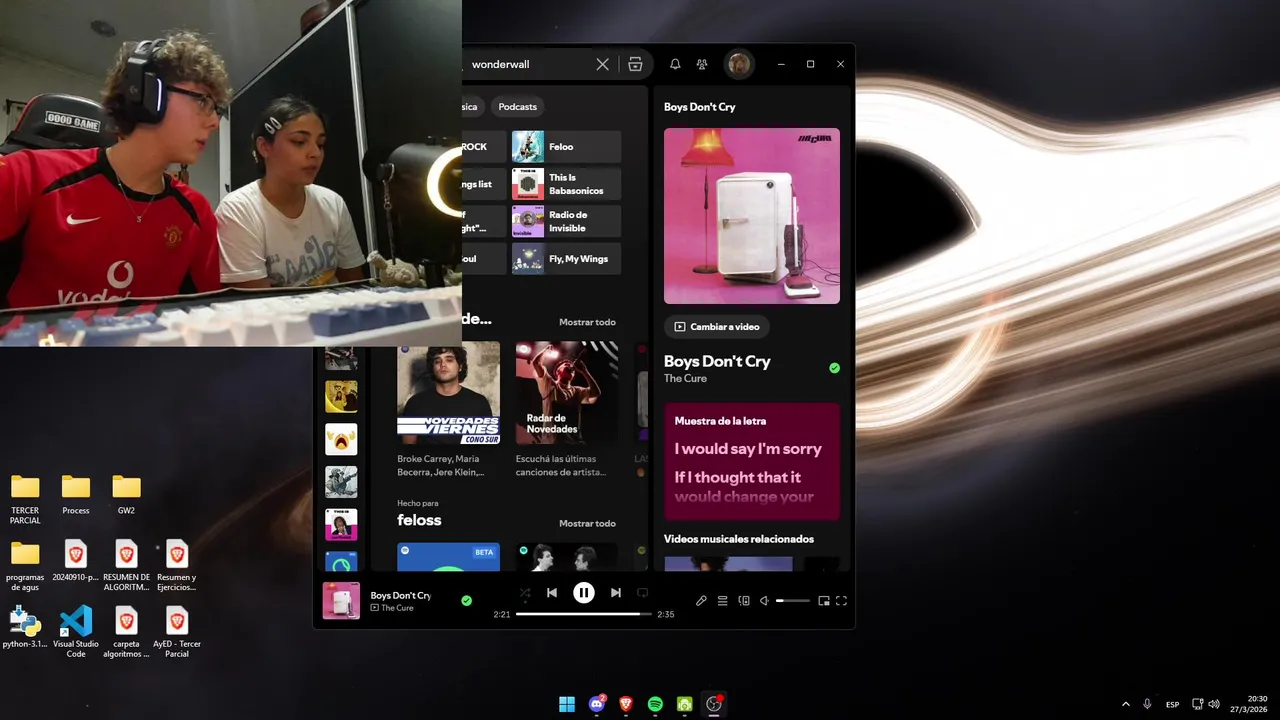Image resolution: width=1280 pixels, height=720 pixels.
Task: Click album thumbnail in player bar
Action: click(x=341, y=601)
